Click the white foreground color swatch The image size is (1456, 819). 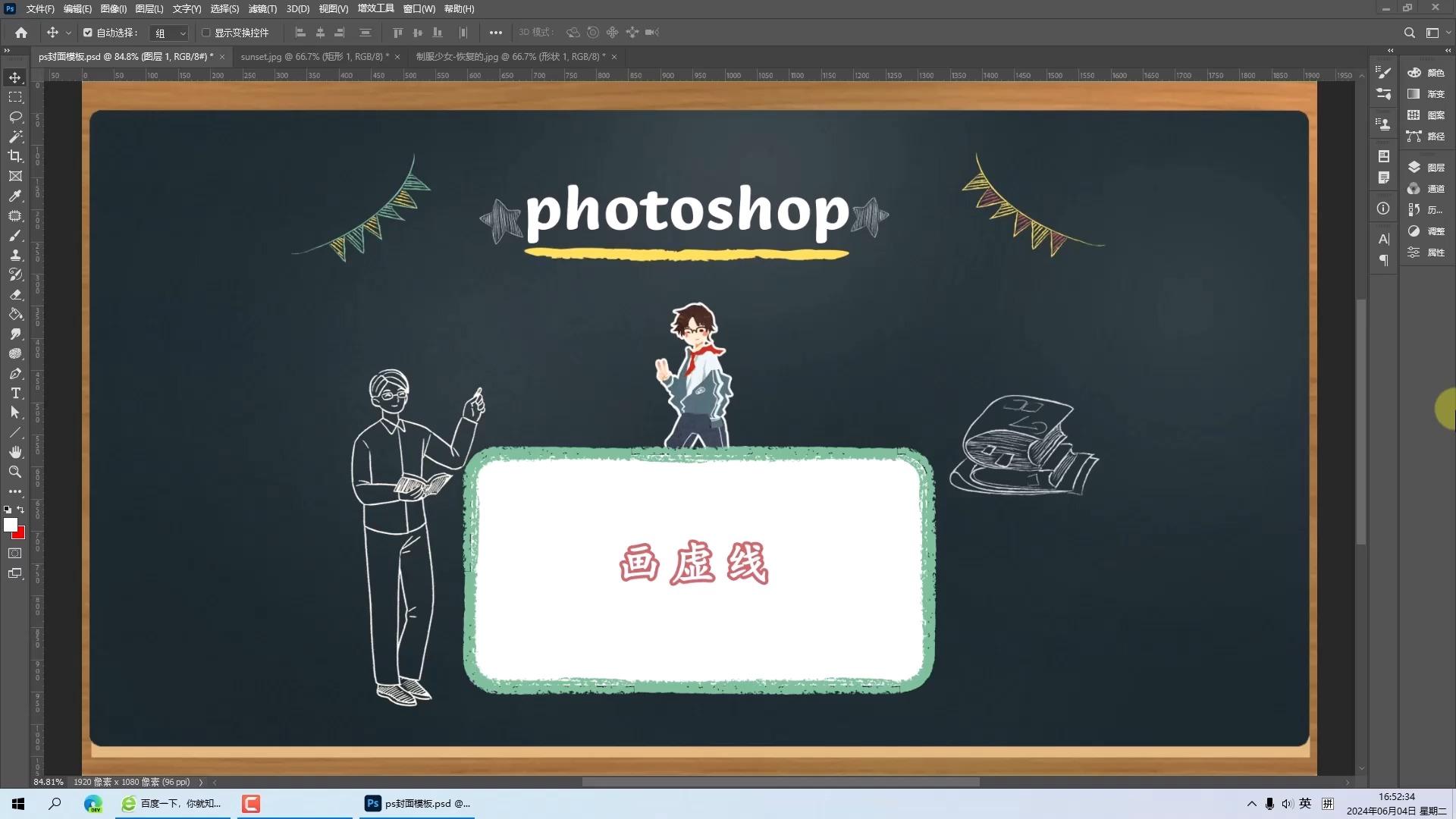pos(9,523)
